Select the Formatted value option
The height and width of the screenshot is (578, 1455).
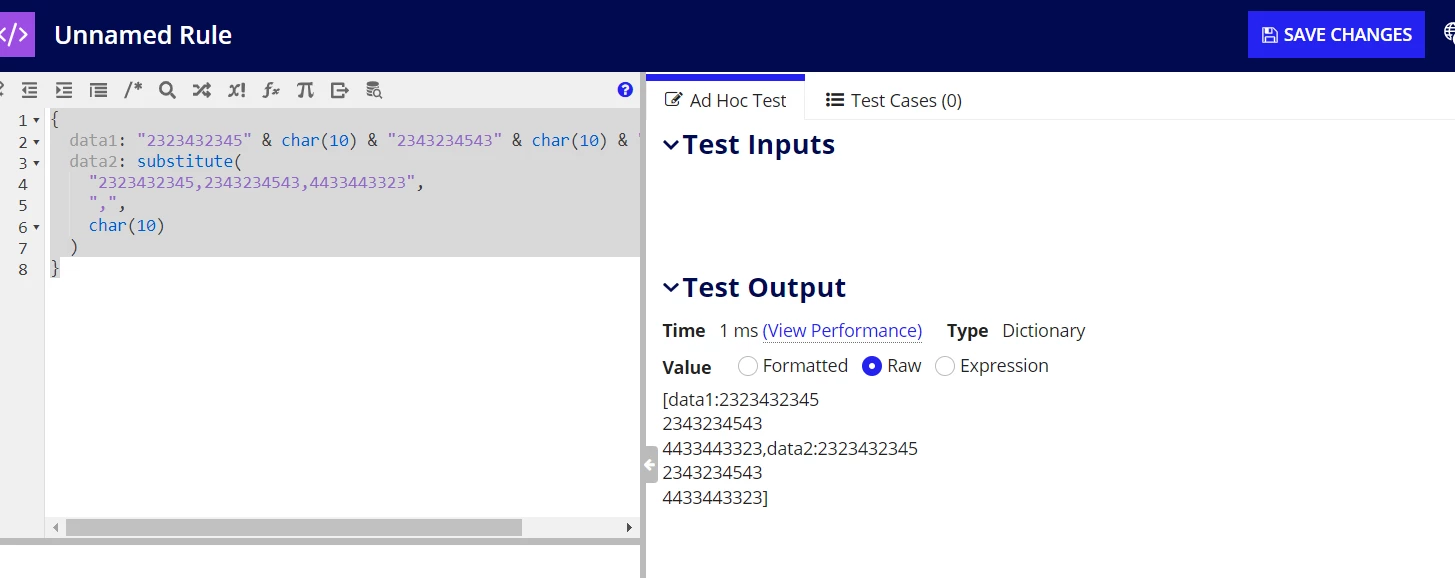pos(748,366)
